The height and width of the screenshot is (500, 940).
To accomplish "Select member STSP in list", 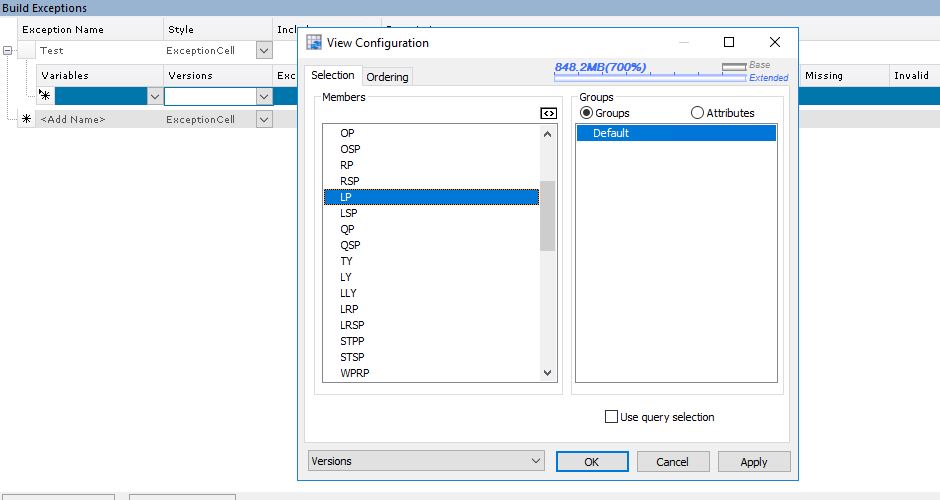I will click(x=352, y=357).
